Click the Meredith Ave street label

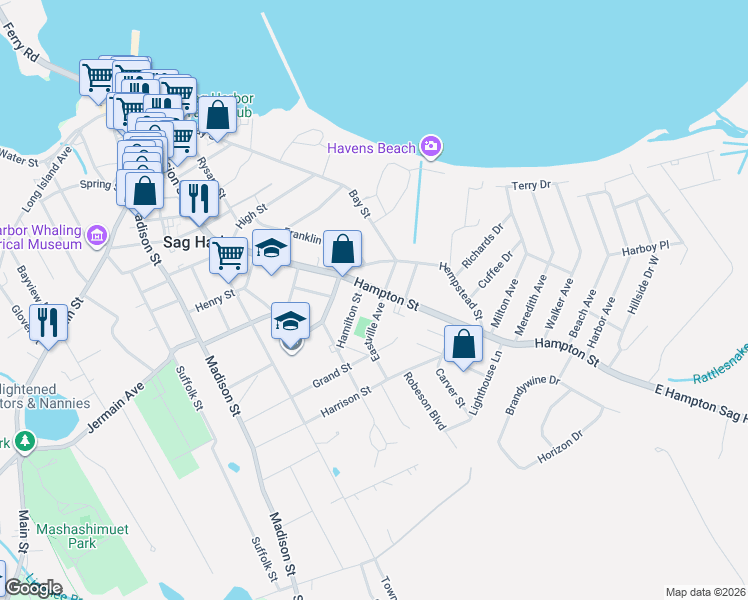[530, 305]
